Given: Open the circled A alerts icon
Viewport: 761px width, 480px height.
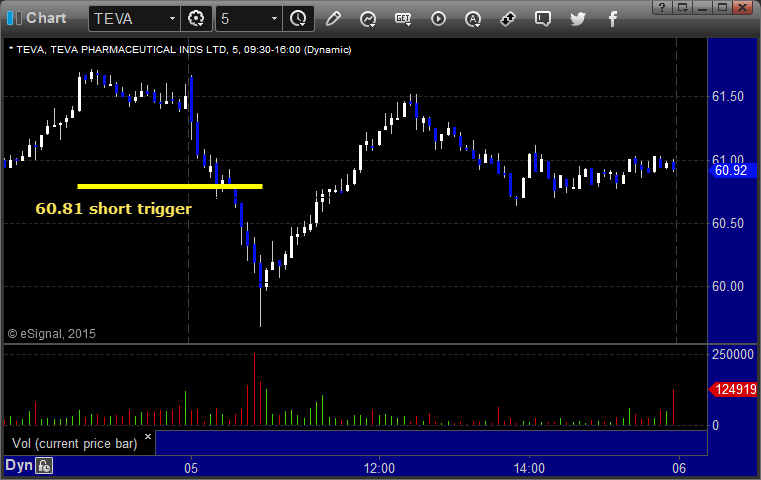Looking at the screenshot, I should pos(473,19).
